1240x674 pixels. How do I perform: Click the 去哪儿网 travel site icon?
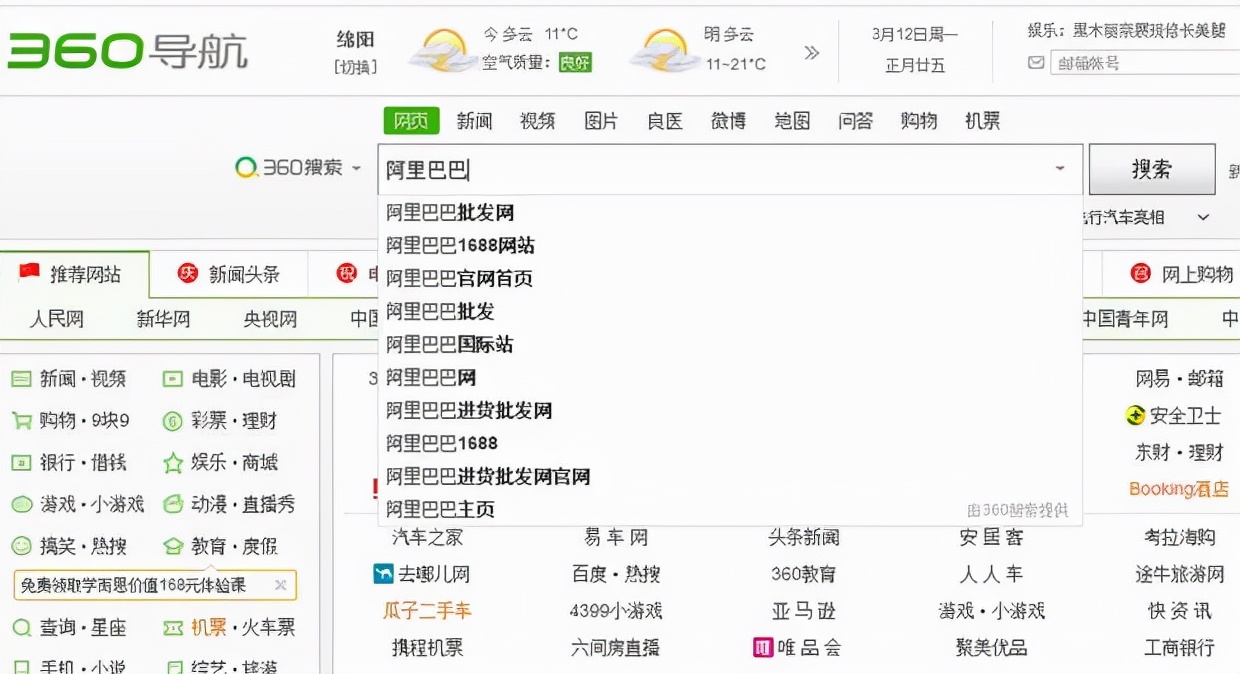[x=385, y=573]
